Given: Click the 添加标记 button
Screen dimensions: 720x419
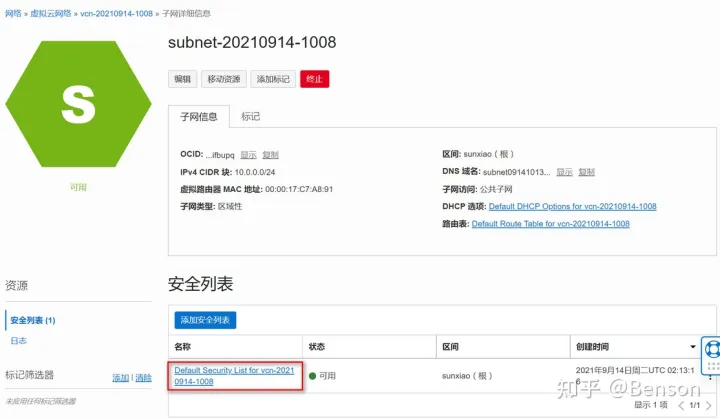Looking at the screenshot, I should pyautogui.click(x=273, y=79).
